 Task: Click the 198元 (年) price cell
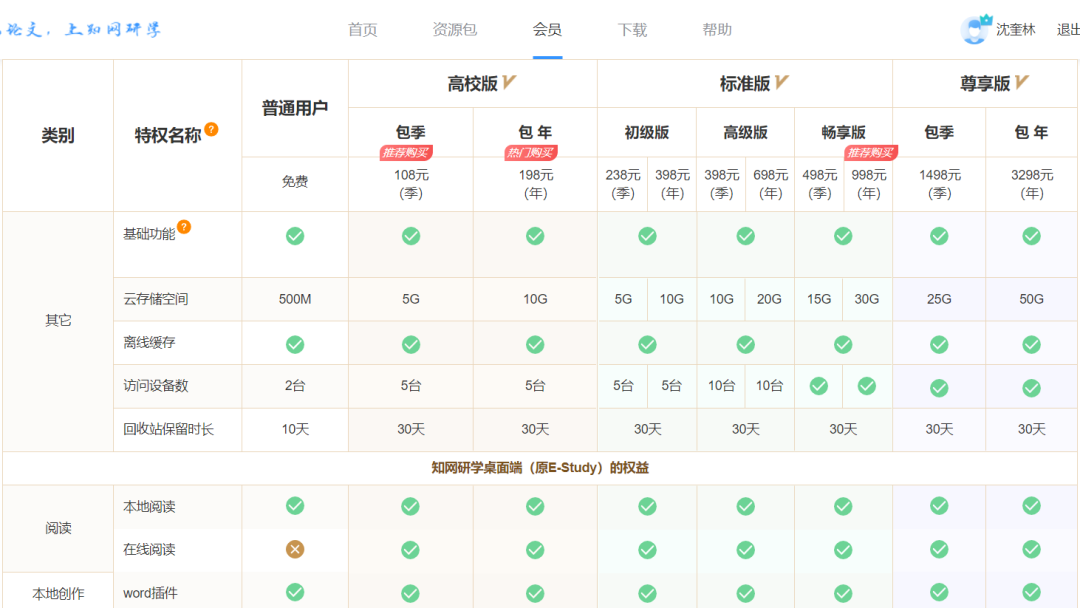coord(535,184)
